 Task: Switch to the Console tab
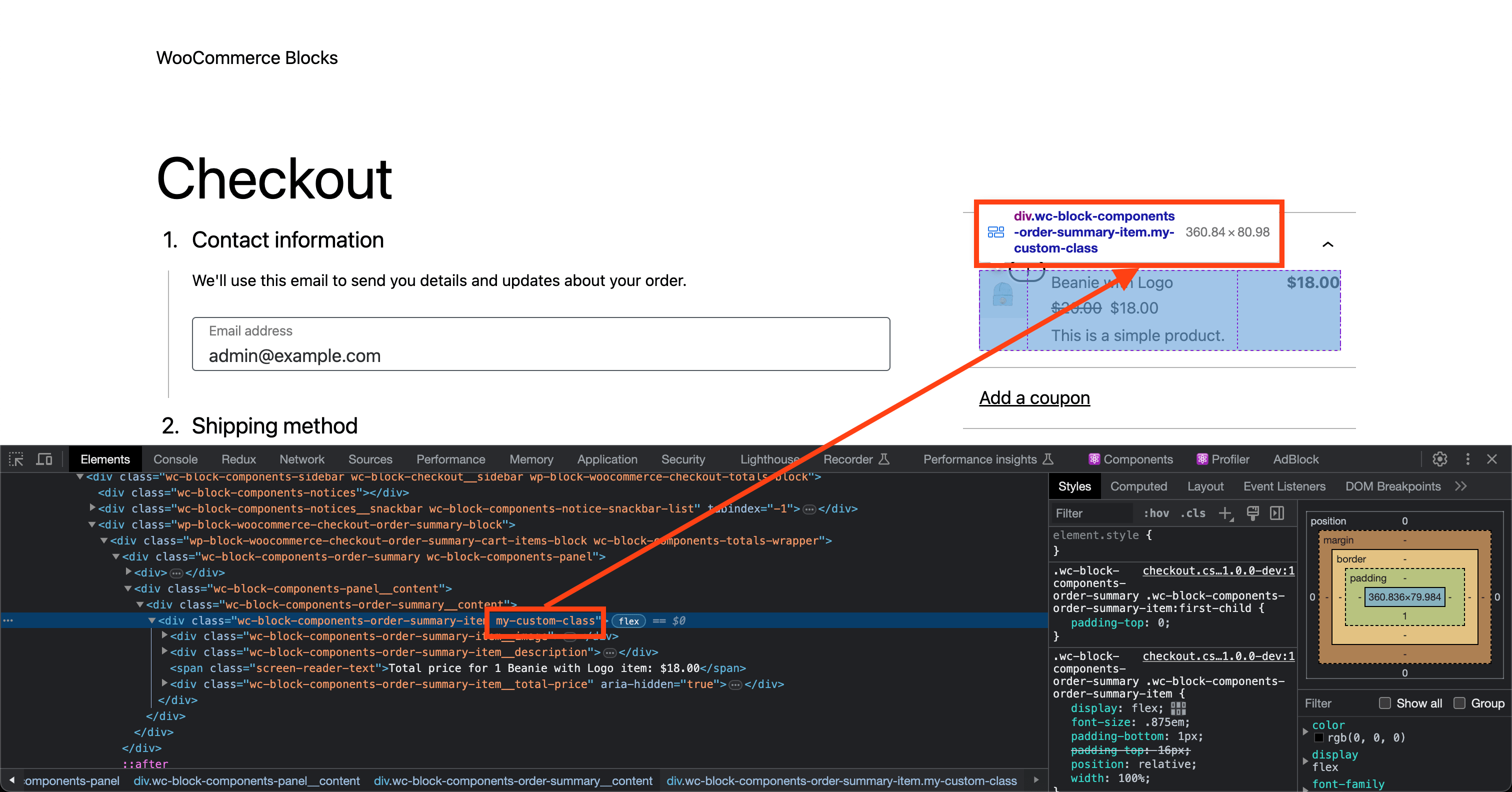click(x=175, y=459)
